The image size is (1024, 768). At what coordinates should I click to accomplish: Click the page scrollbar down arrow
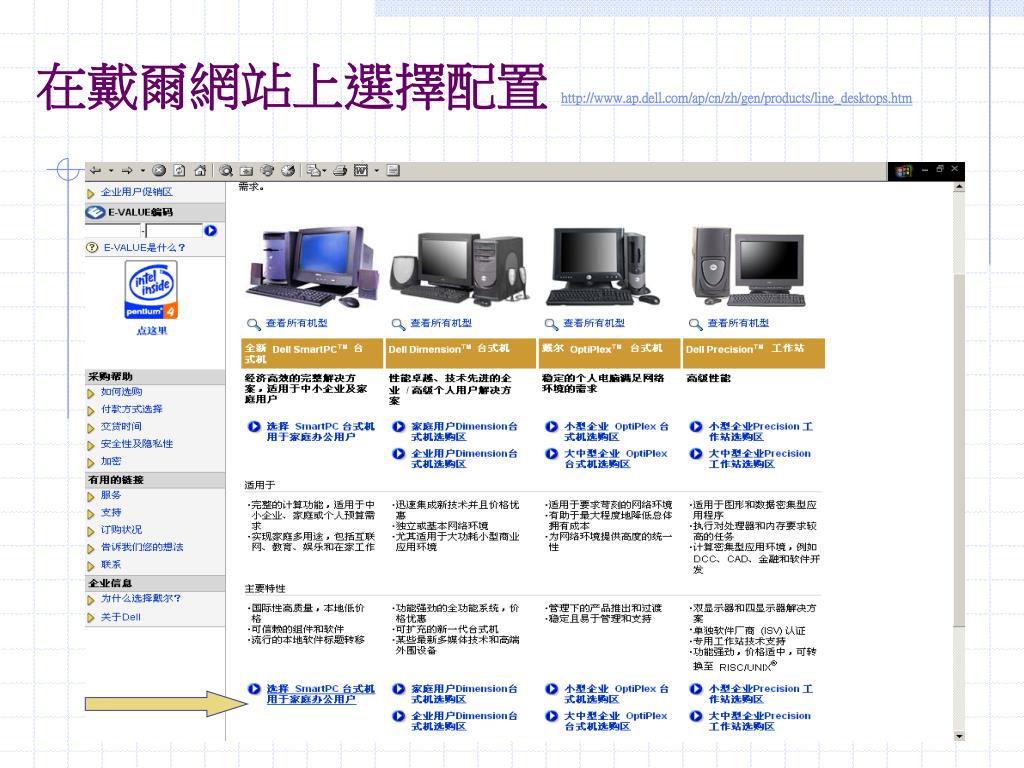pos(959,736)
